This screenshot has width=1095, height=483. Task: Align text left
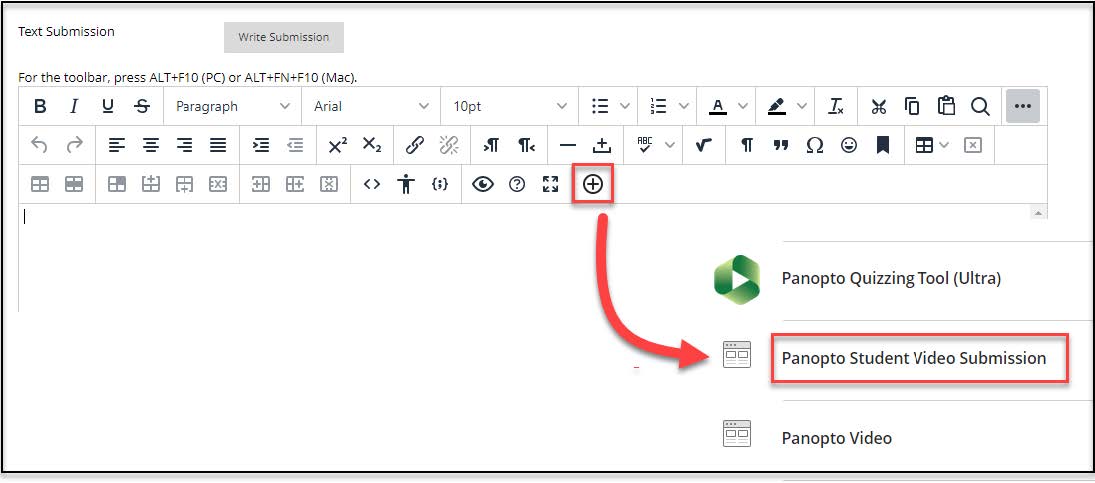(x=117, y=145)
